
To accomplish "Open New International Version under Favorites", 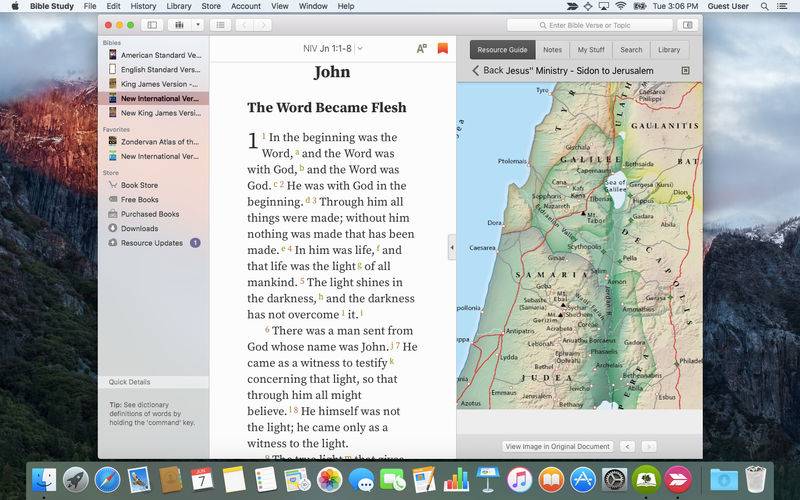I will pyautogui.click(x=153, y=156).
